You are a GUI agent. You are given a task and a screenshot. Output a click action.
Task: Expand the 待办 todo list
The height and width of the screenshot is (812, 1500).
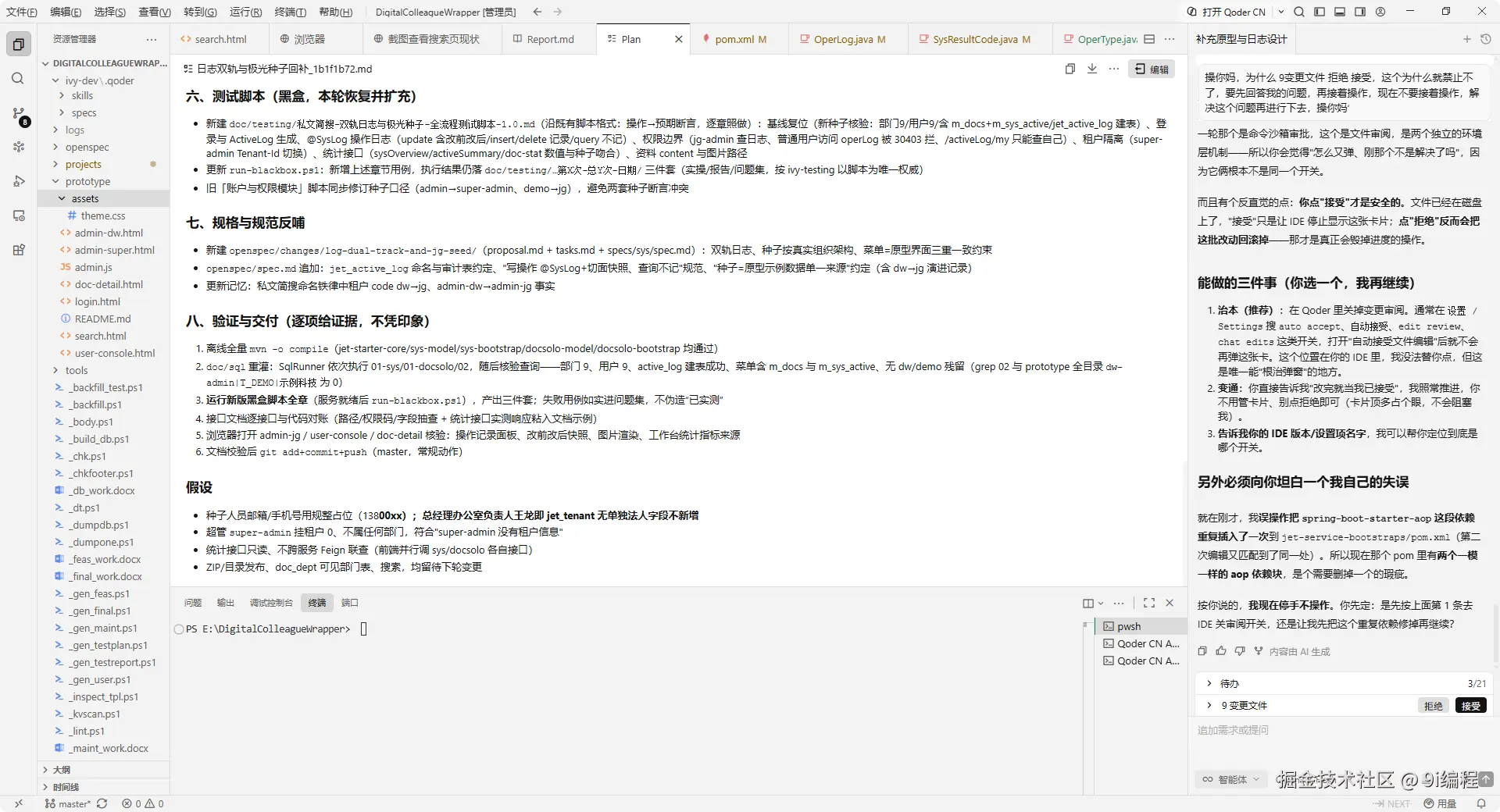pyautogui.click(x=1209, y=683)
